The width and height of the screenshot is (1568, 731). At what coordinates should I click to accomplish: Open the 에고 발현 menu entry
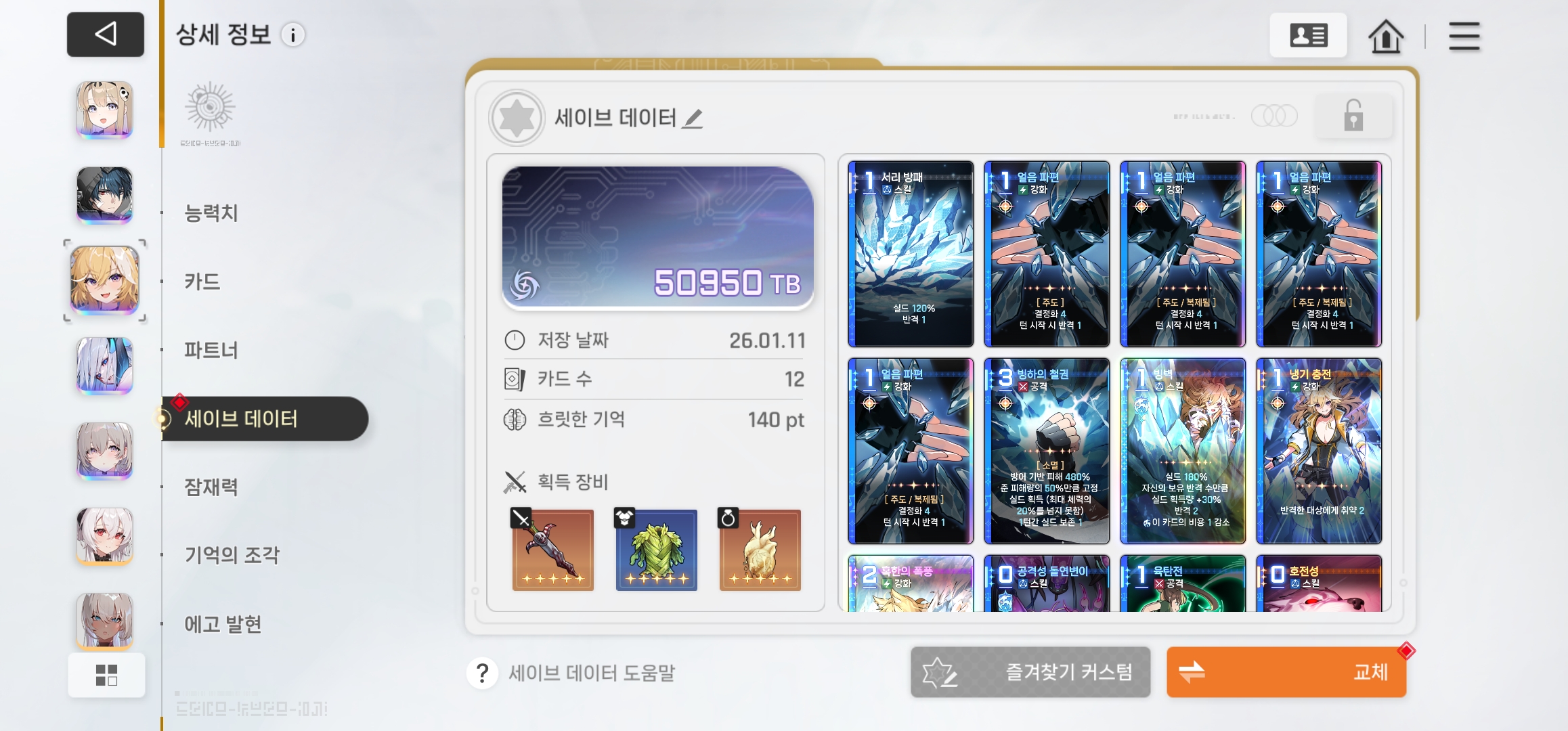click(223, 623)
